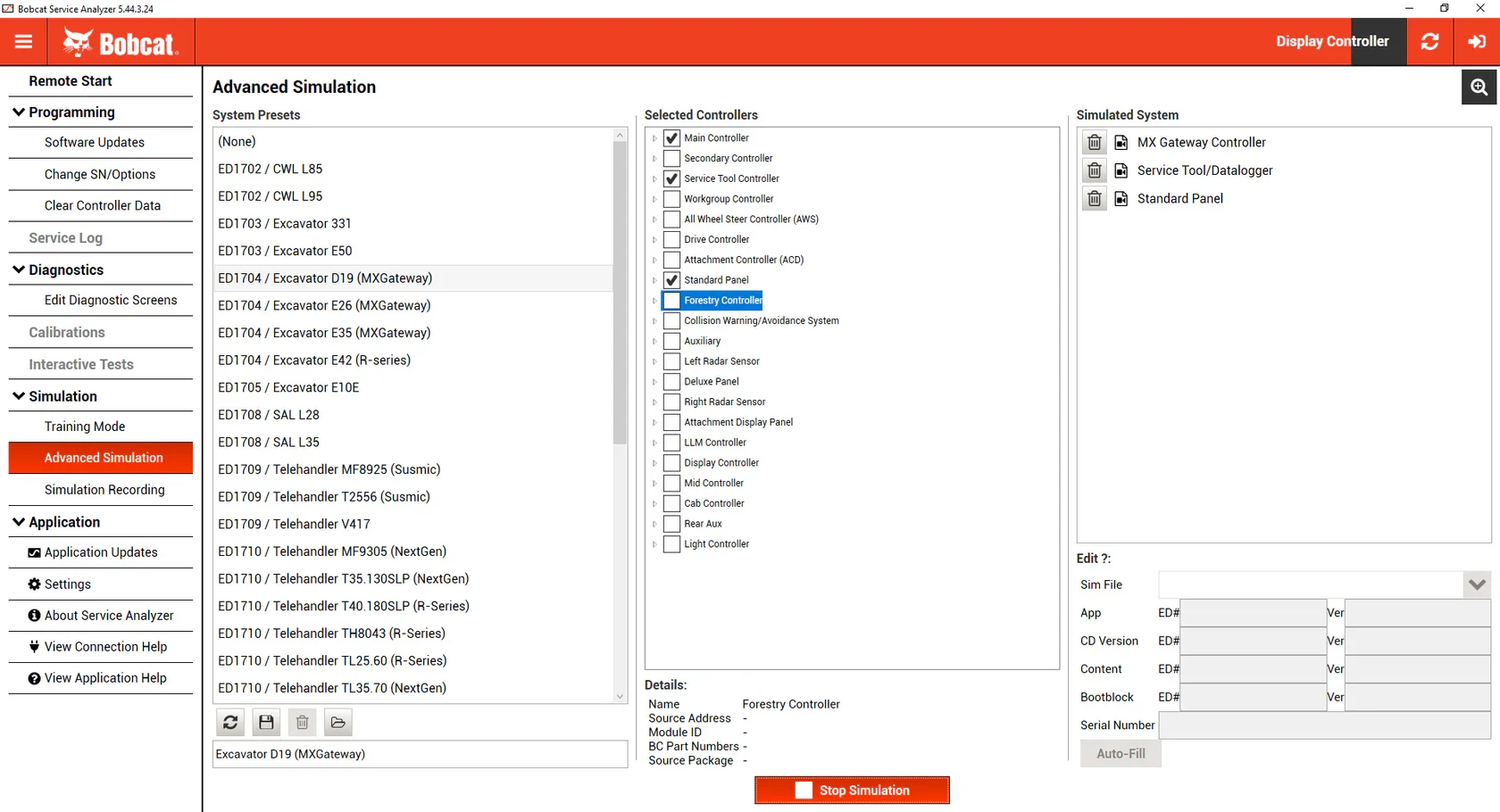This screenshot has height=812, width=1500.
Task: Collapse the Application section
Action: (x=19, y=522)
